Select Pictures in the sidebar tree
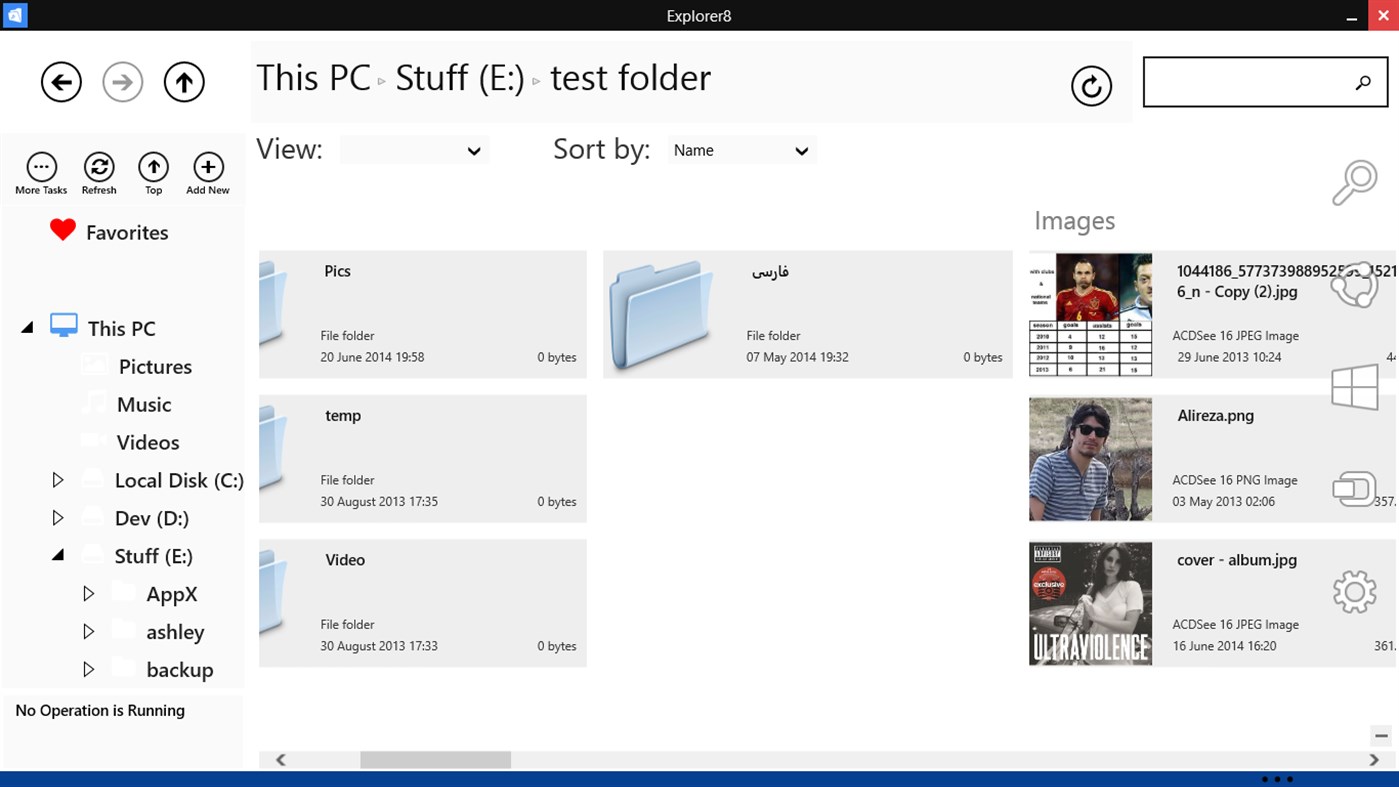Viewport: 1399px width, 787px height. tap(155, 367)
